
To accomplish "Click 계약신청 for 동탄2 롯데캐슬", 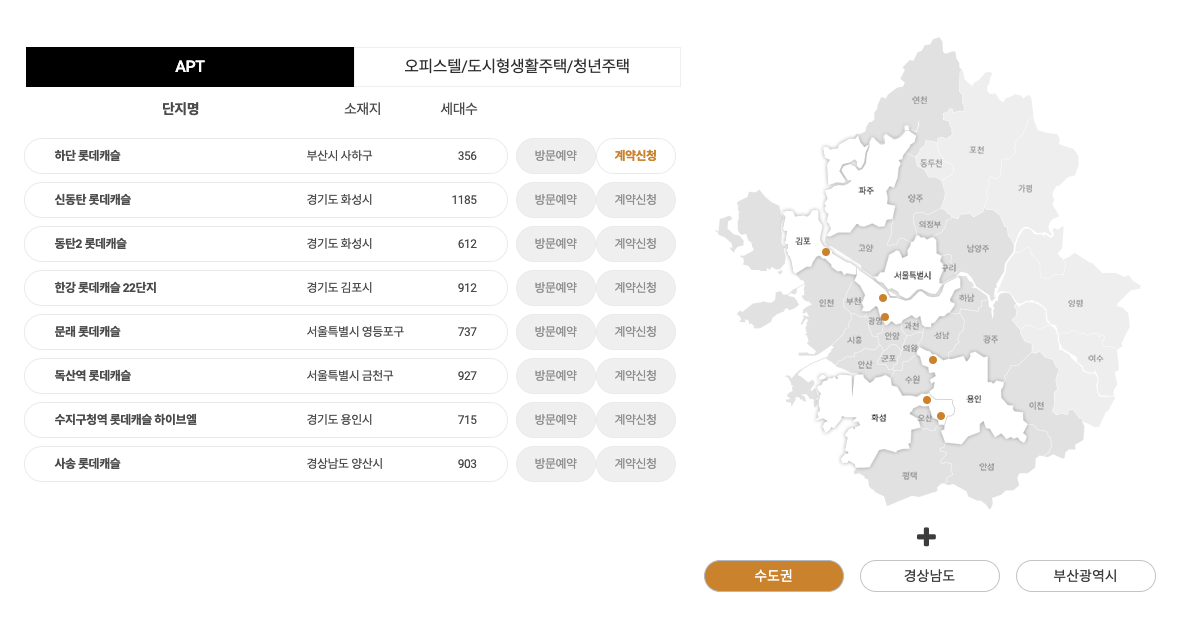I will (x=635, y=243).
